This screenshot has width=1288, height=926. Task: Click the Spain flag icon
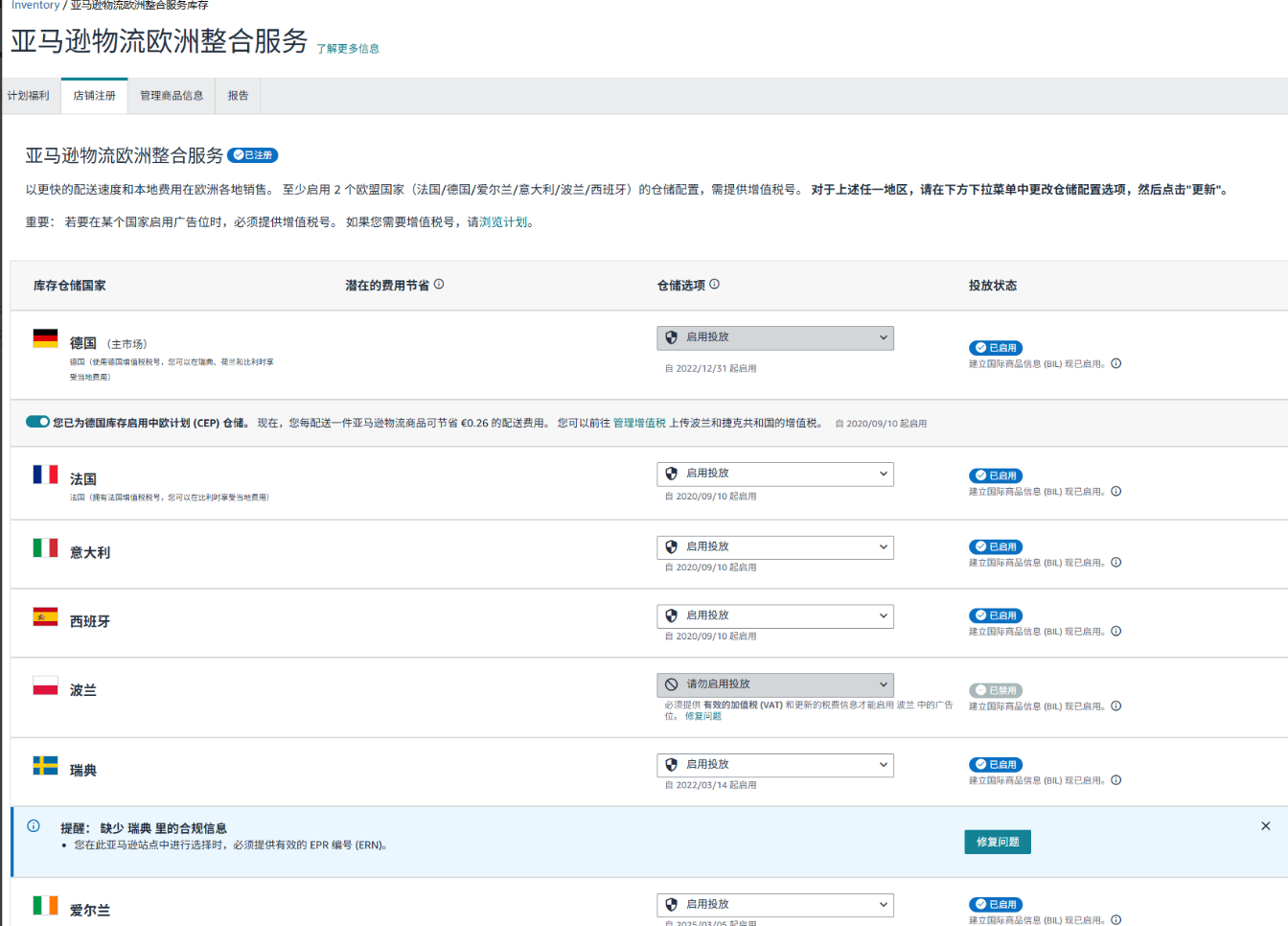45,616
